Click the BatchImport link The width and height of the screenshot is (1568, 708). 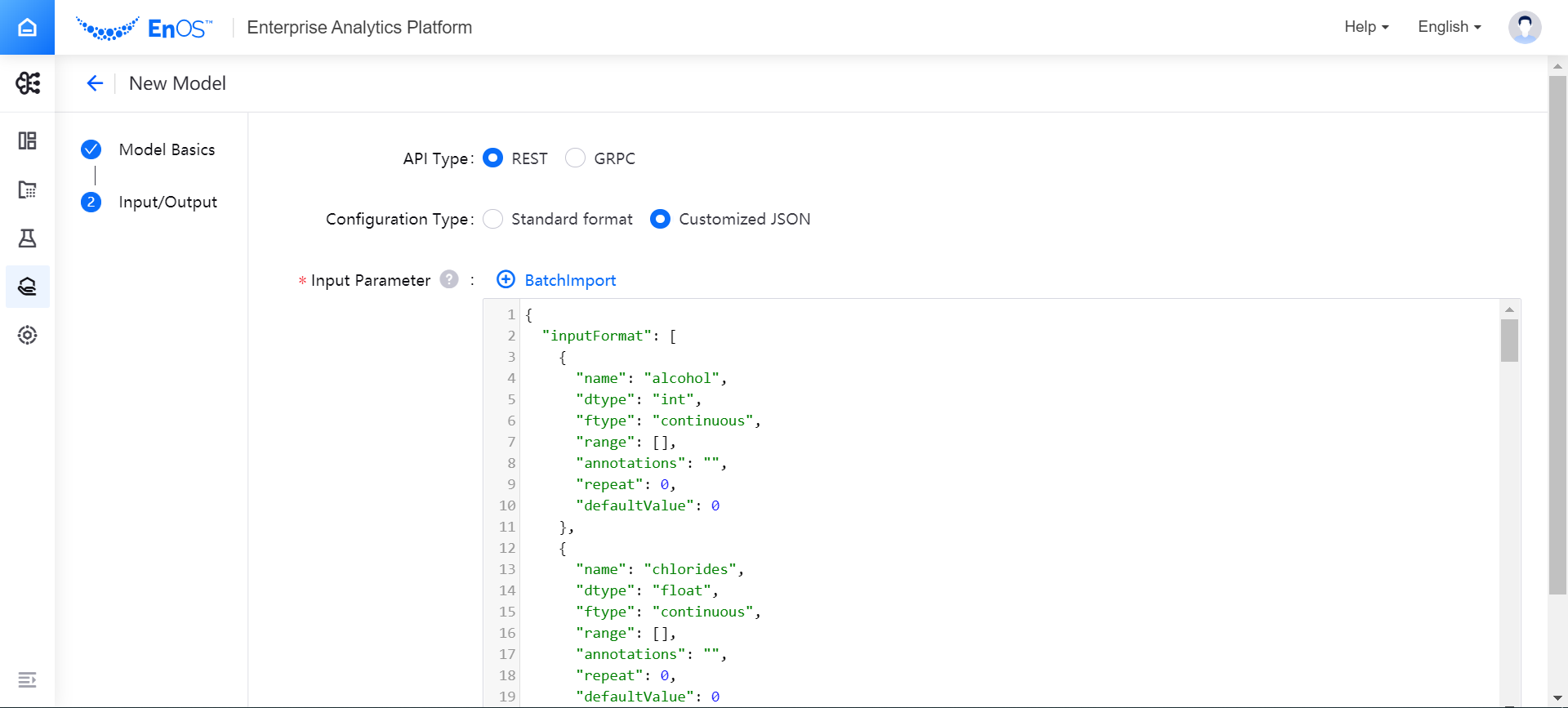tap(569, 280)
